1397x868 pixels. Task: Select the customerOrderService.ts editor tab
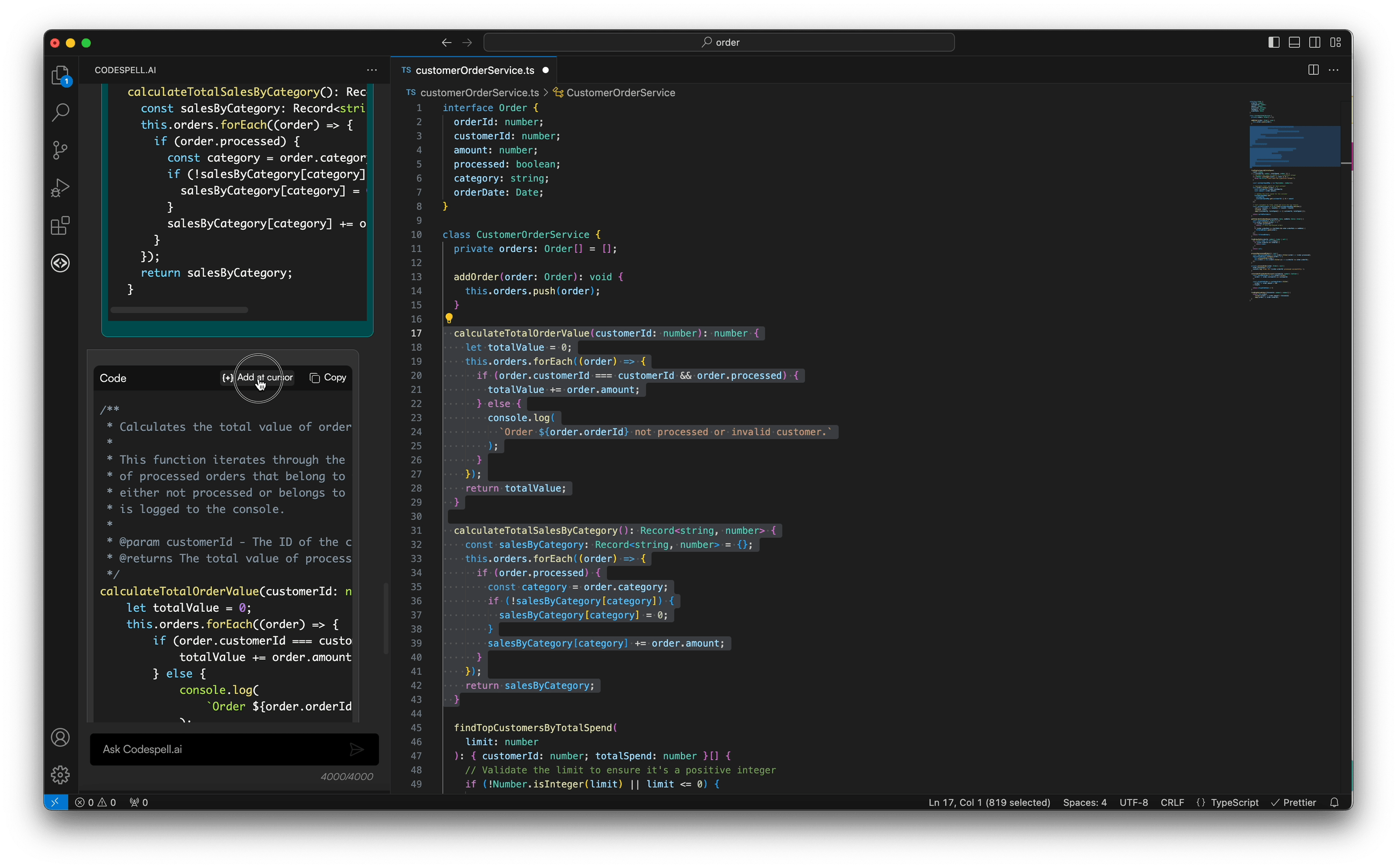coord(474,69)
